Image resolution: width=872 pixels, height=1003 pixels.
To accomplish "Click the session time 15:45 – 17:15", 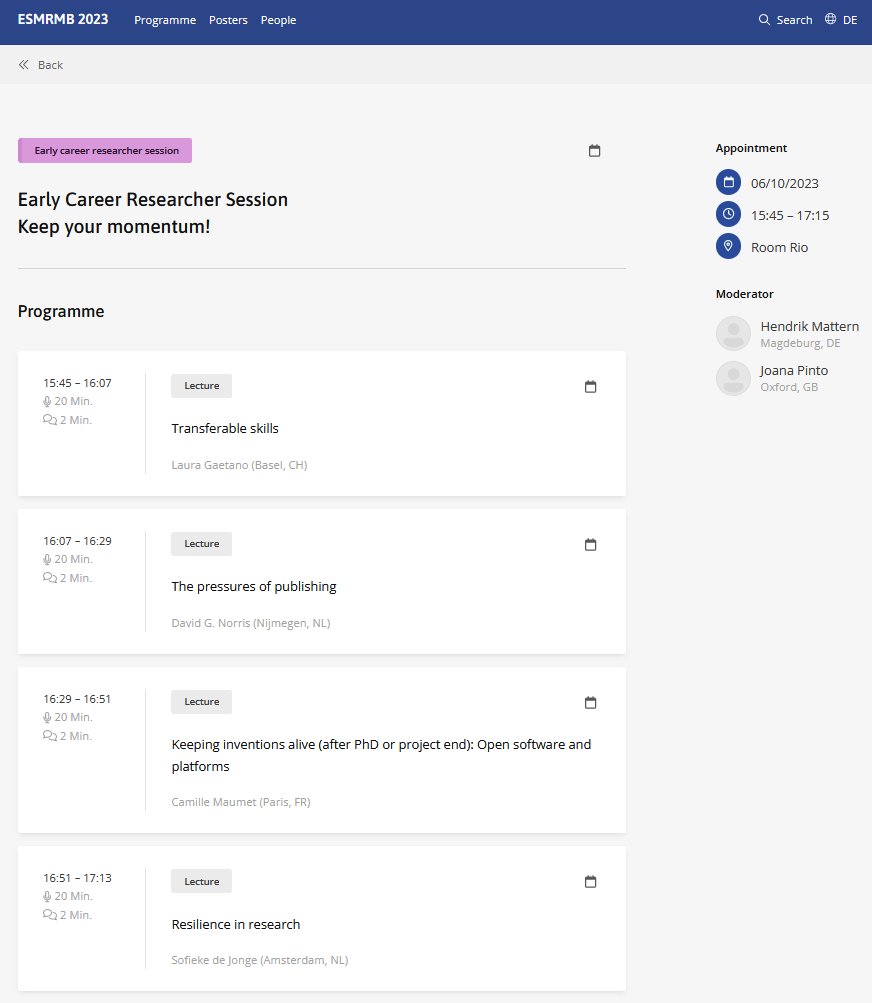I will (x=790, y=216).
